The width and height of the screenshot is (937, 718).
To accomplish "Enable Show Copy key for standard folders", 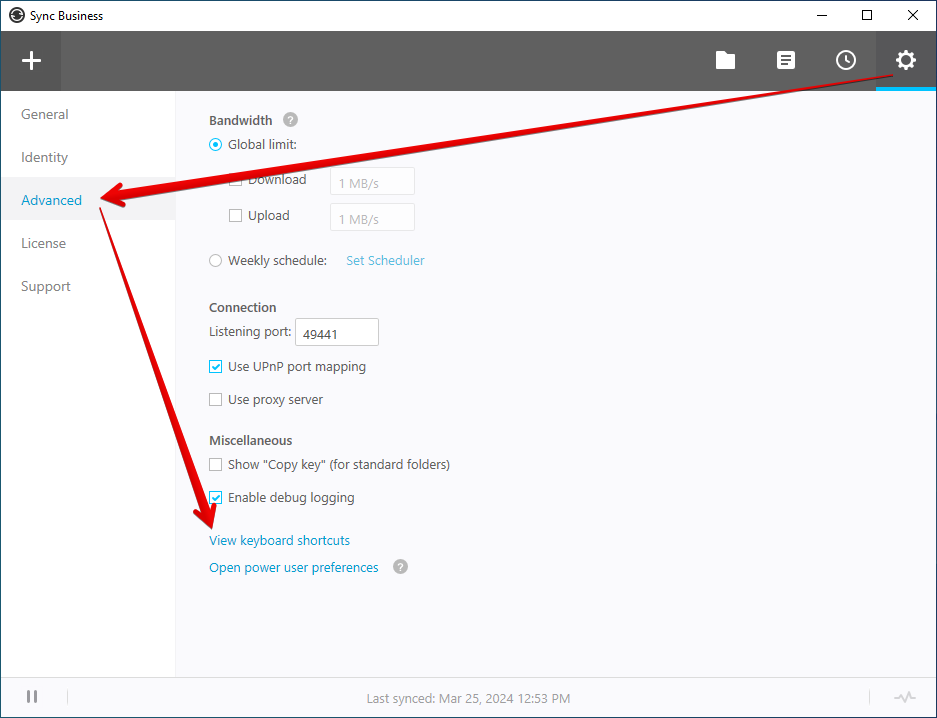I will [215, 464].
